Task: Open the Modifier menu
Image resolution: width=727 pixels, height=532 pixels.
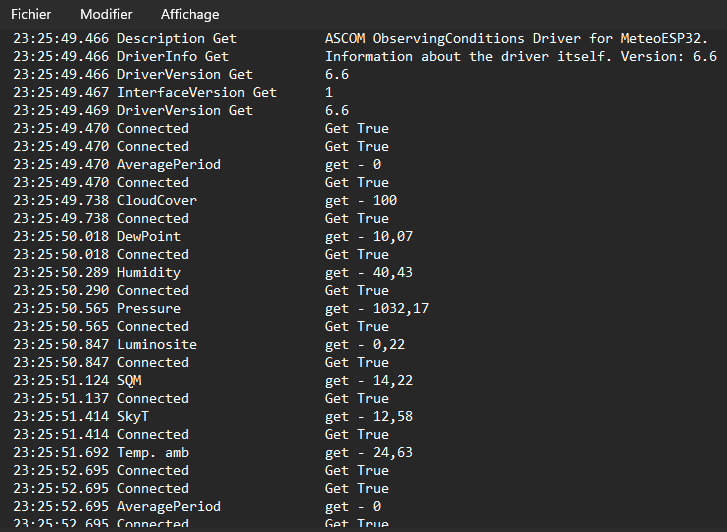Action: pos(106,15)
